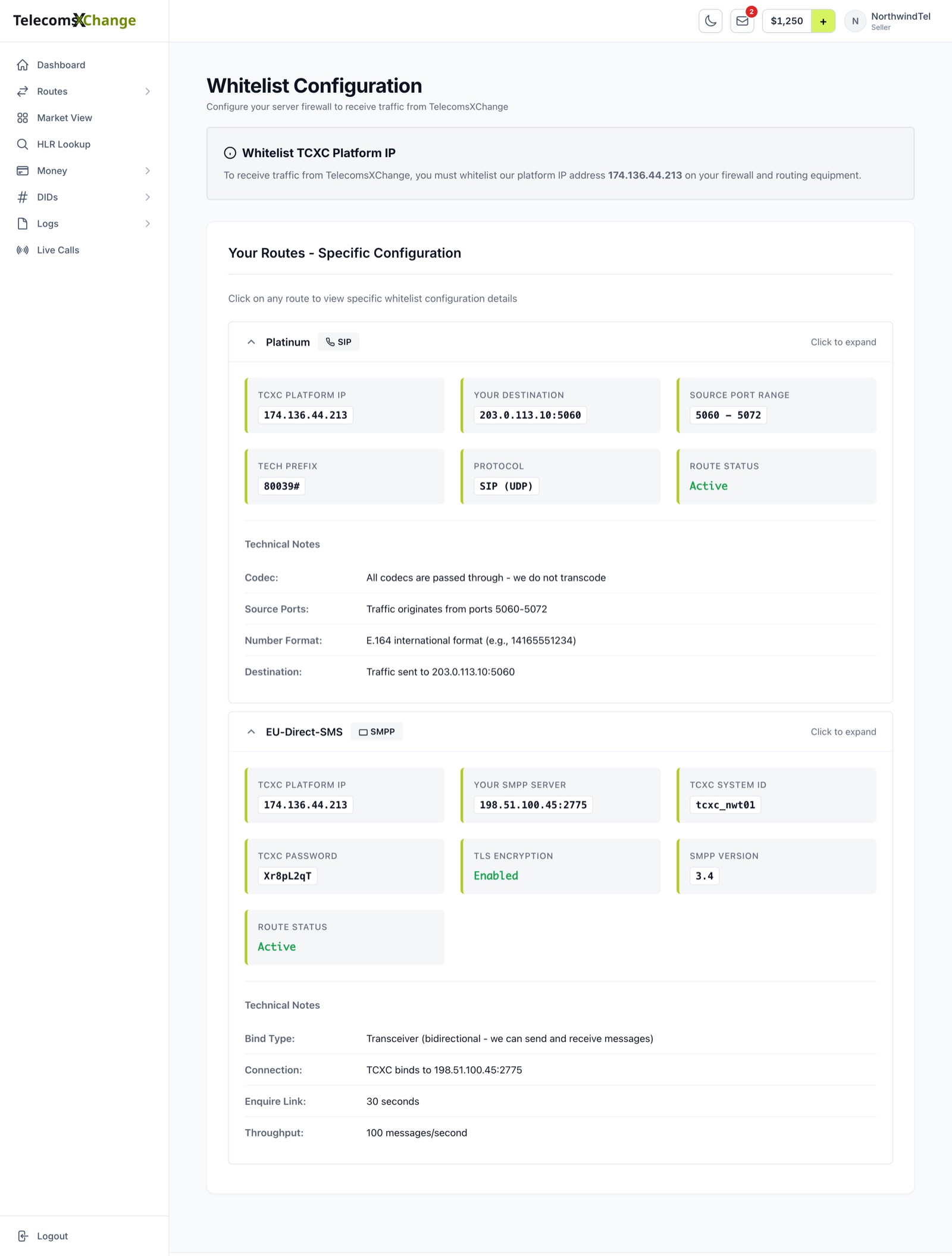Viewport: 952px width, 1256px height.
Task: Select SMPP server 198.51.100.45:2775 value
Action: [x=533, y=805]
